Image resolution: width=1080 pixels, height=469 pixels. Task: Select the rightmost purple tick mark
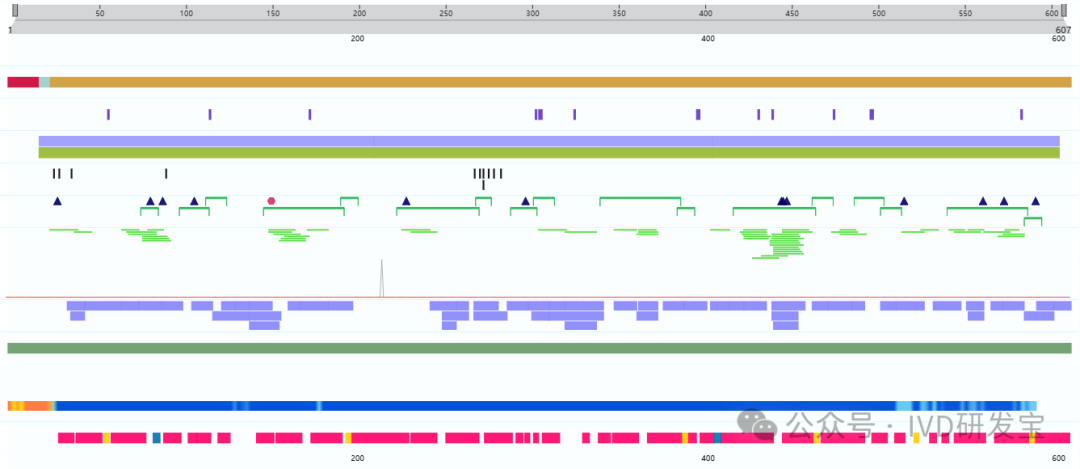1021,114
